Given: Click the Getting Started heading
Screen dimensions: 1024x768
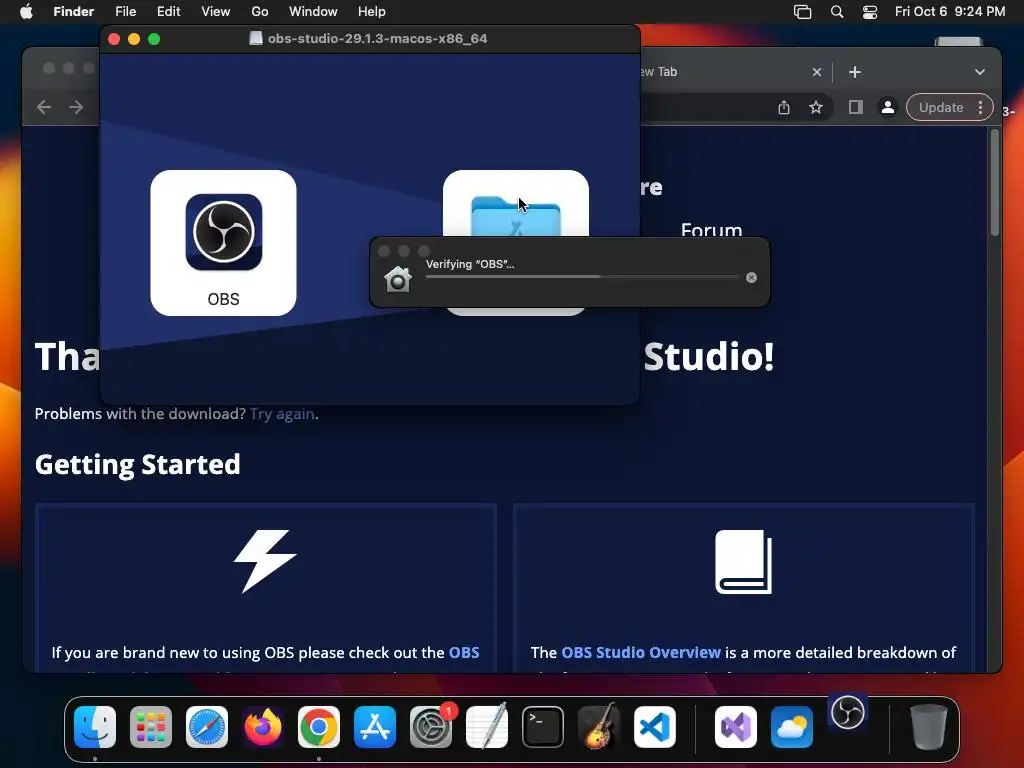Looking at the screenshot, I should coord(138,464).
